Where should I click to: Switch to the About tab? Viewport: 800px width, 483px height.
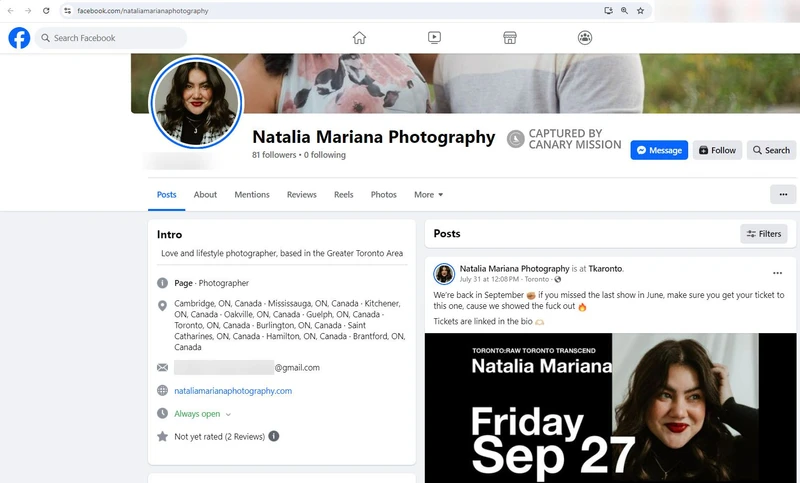click(205, 194)
